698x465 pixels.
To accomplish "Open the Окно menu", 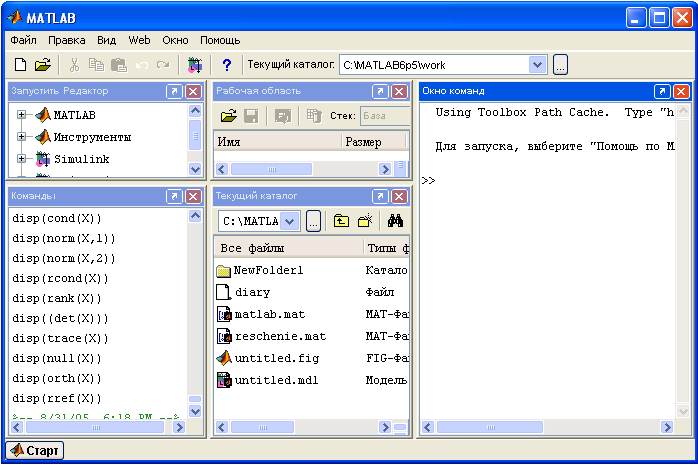I will click(x=175, y=40).
